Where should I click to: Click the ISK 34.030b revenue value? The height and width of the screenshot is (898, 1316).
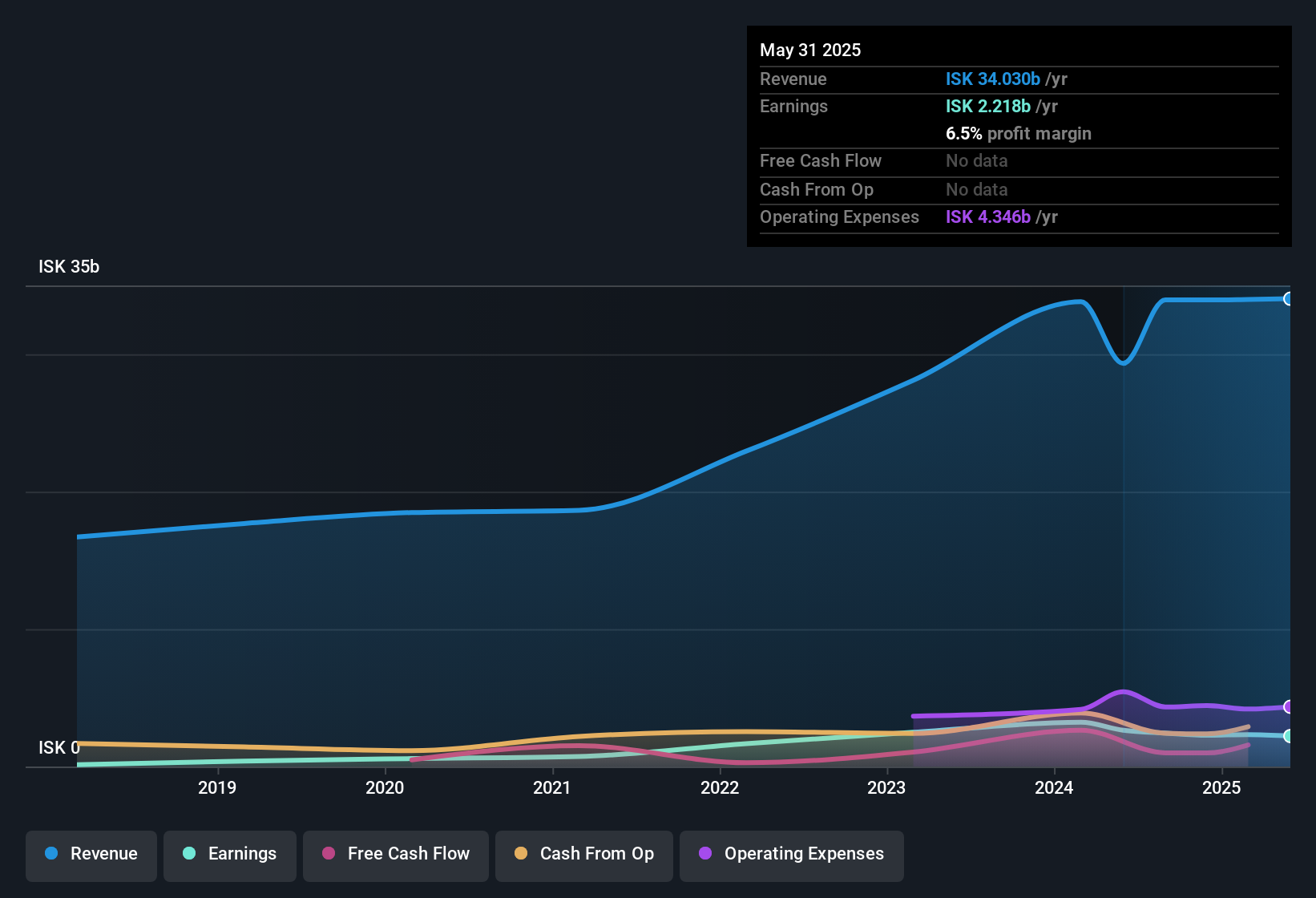click(993, 79)
